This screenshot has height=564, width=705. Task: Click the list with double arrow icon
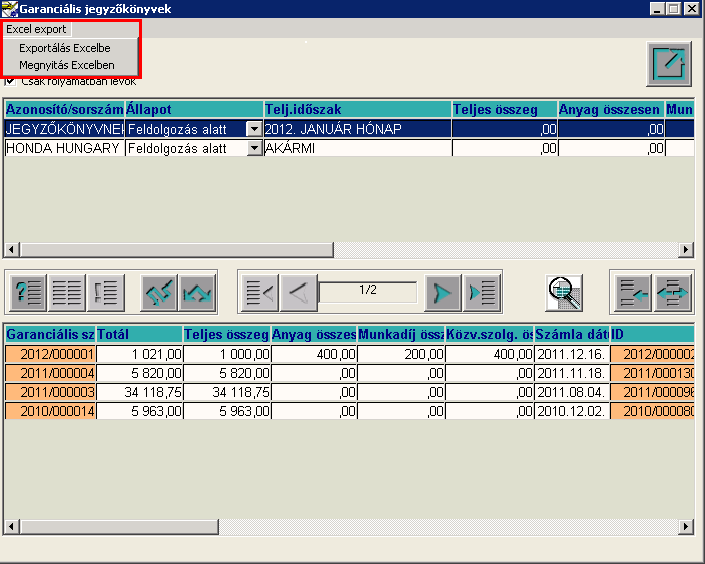pyautogui.click(x=672, y=293)
